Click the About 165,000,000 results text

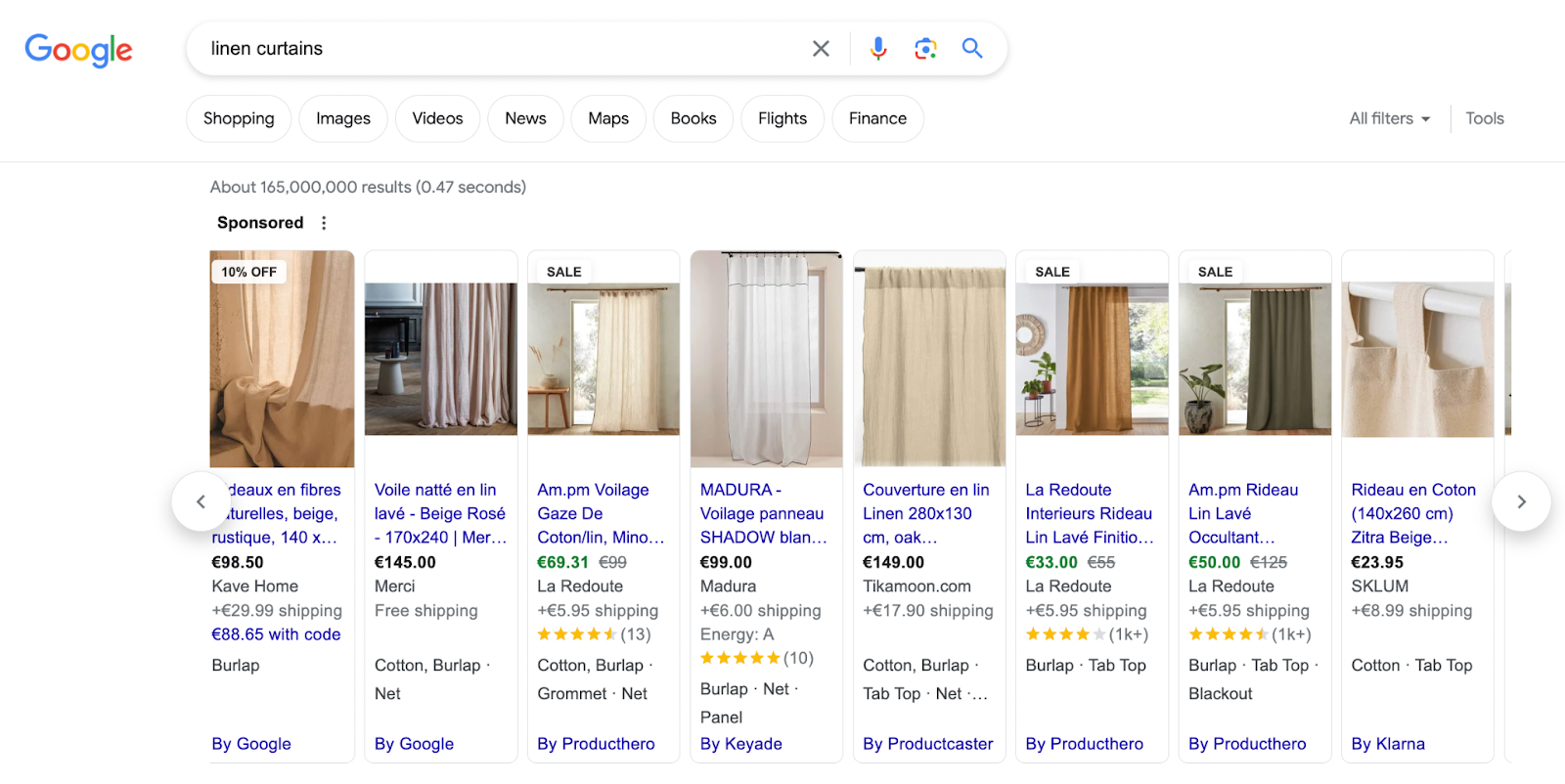368,187
